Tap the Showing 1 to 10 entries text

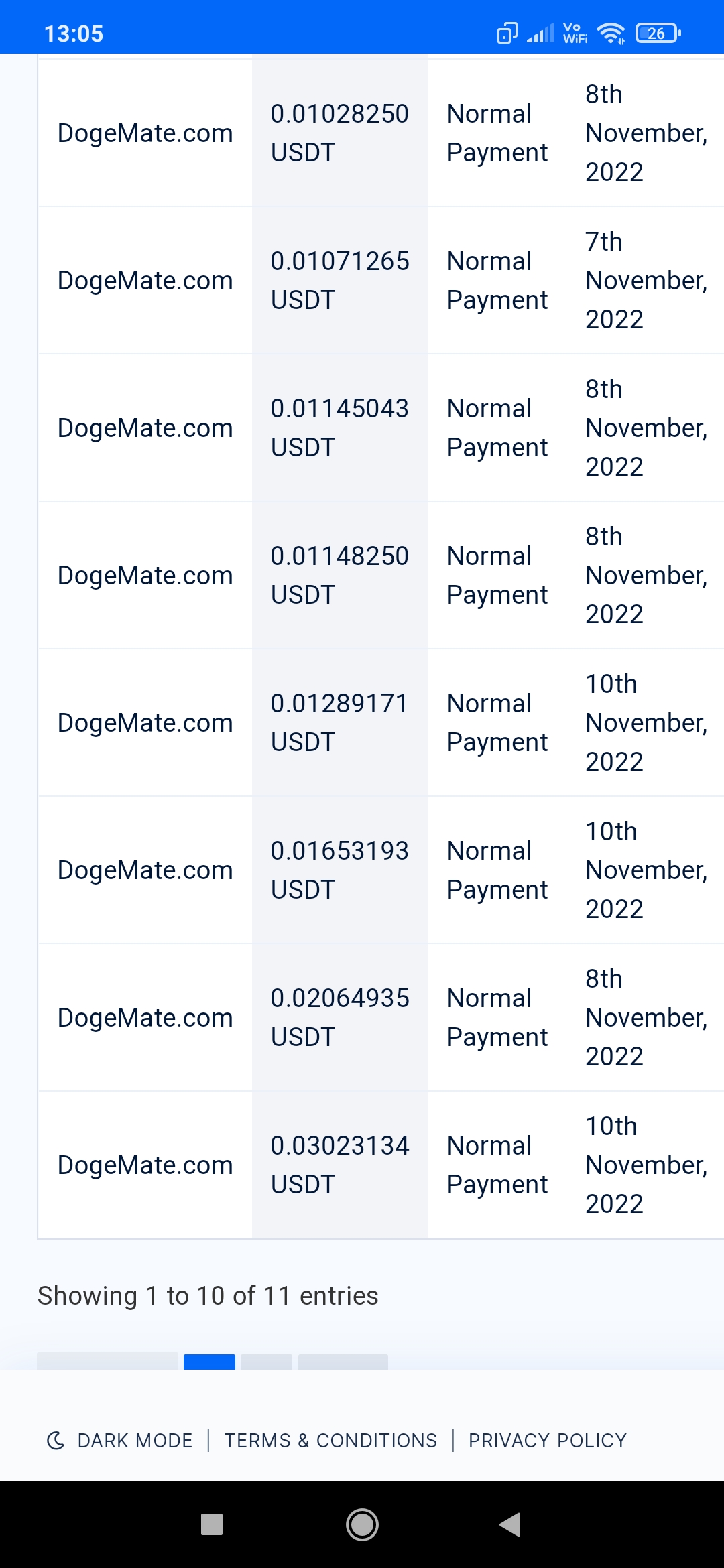coord(208,1296)
